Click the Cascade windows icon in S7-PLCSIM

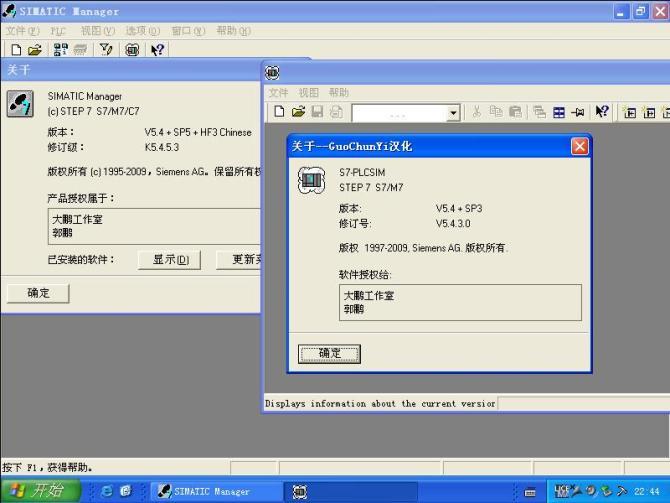(539, 112)
